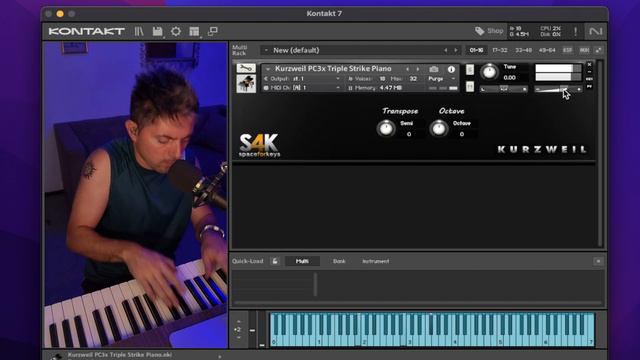This screenshot has width=640, height=360.
Task: Click the S4K spaceforkeys logo
Action: point(259,145)
